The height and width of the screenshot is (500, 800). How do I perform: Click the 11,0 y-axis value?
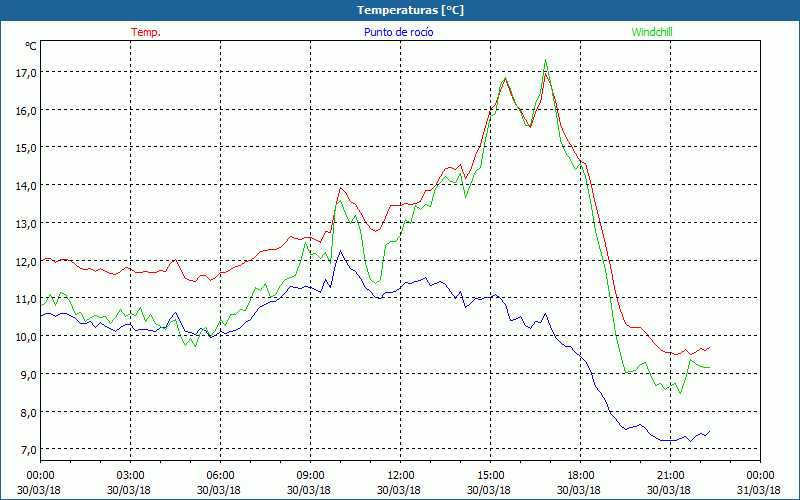pyautogui.click(x=27, y=298)
